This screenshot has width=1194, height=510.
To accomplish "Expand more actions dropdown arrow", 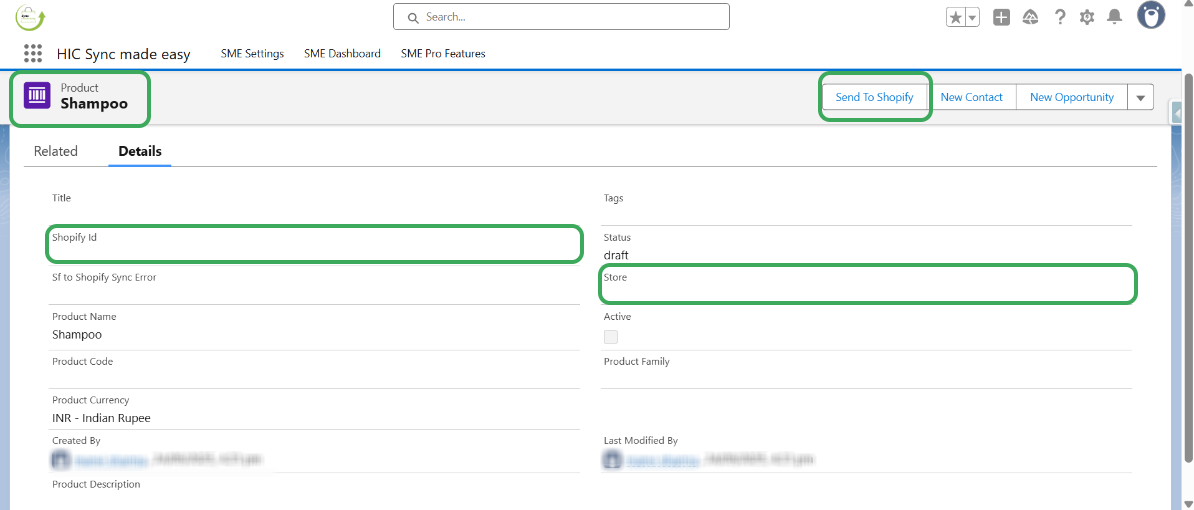I will 1141,97.
